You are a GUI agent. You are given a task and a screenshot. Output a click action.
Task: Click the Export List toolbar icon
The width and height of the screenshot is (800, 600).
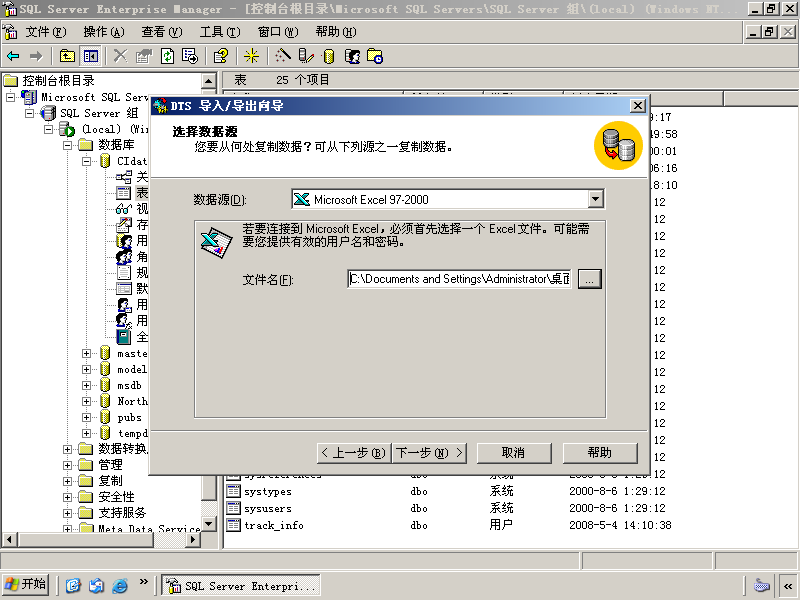point(190,56)
